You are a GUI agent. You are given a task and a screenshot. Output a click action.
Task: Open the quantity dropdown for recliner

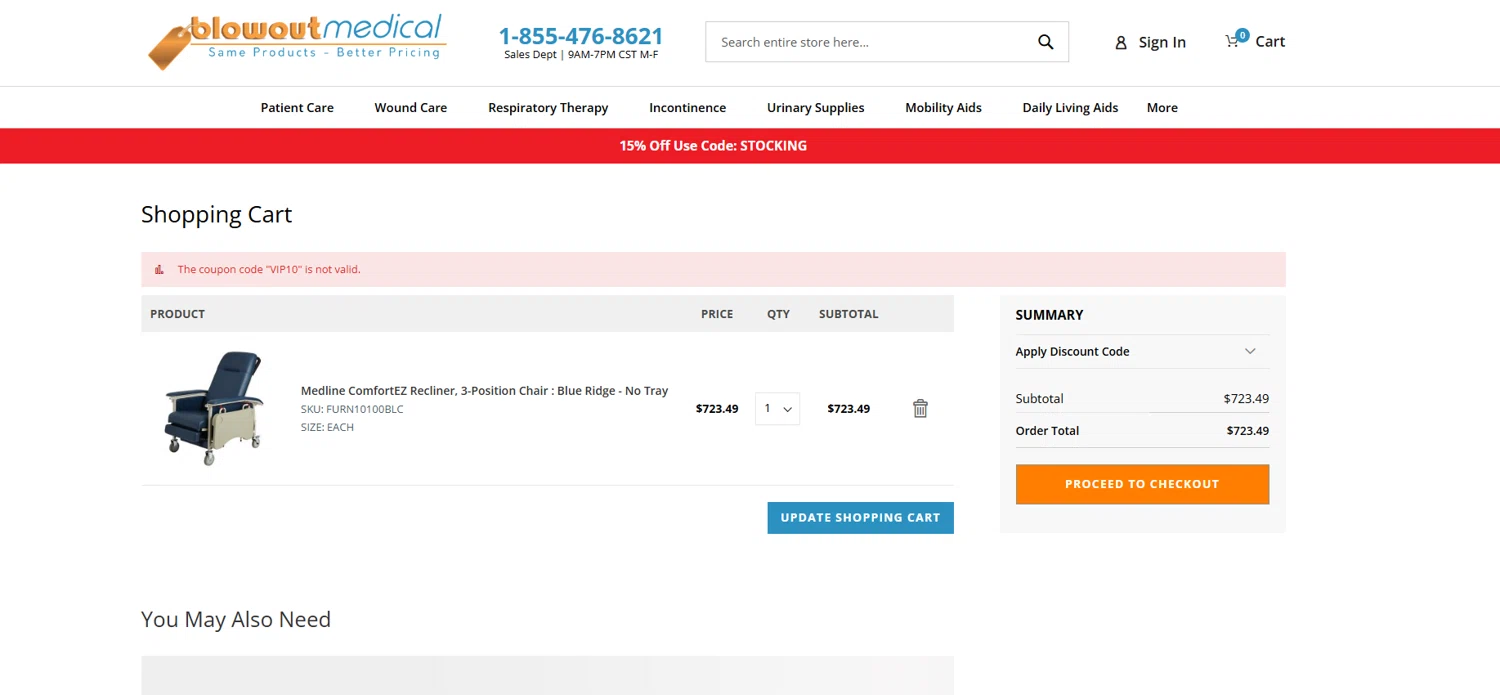pos(777,408)
